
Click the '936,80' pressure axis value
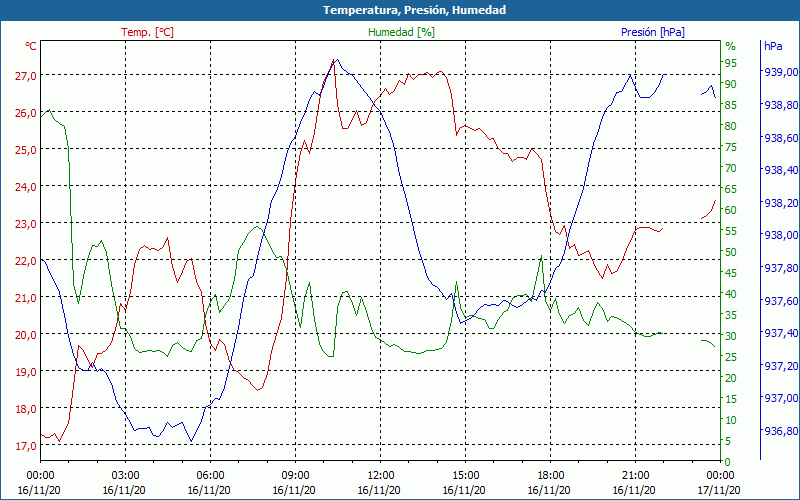pos(780,431)
